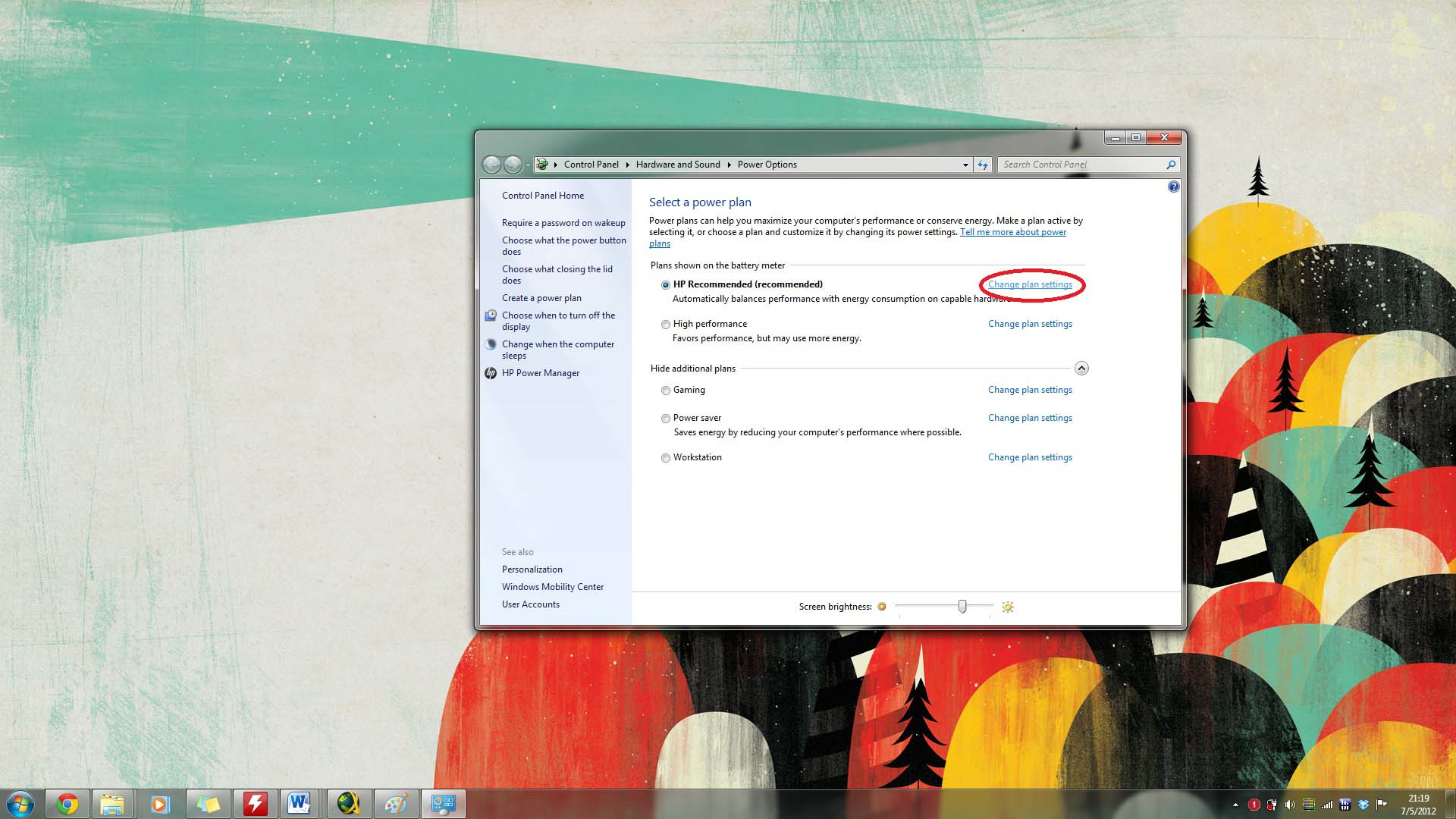1456x819 pixels.
Task: Click the bright sun icon right of slider
Action: click(x=1007, y=607)
